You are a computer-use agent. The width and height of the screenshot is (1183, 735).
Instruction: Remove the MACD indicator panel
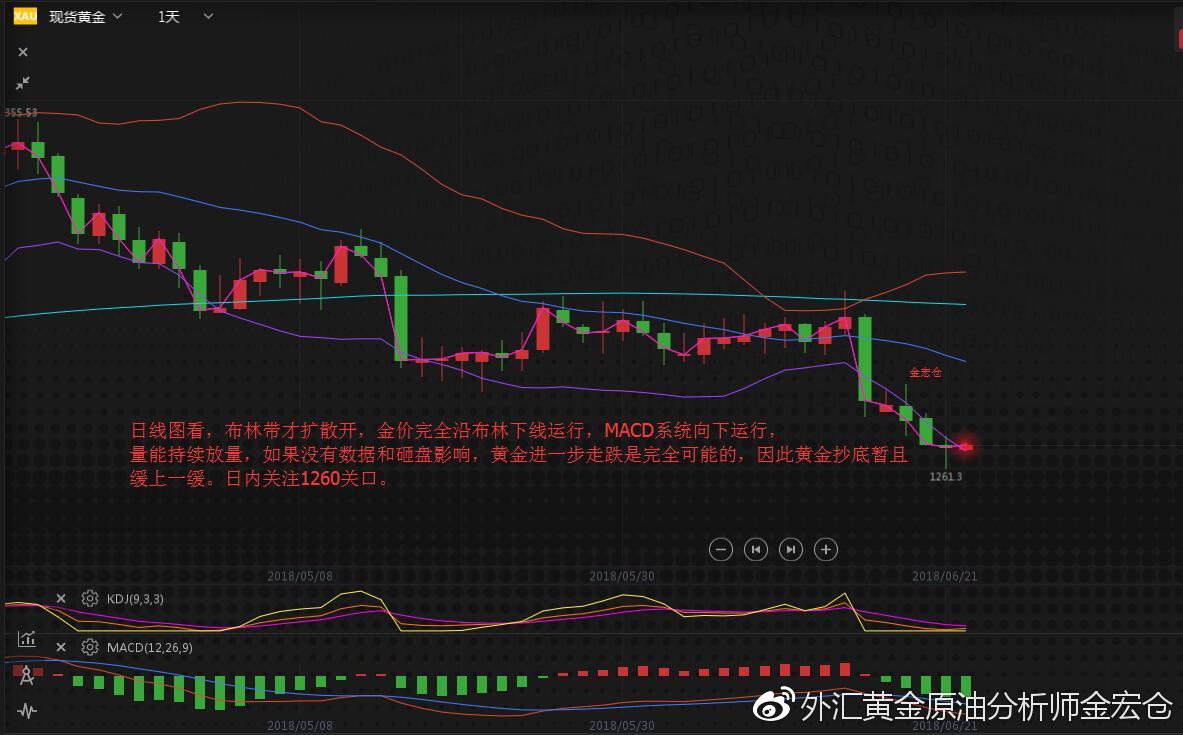(x=61, y=647)
